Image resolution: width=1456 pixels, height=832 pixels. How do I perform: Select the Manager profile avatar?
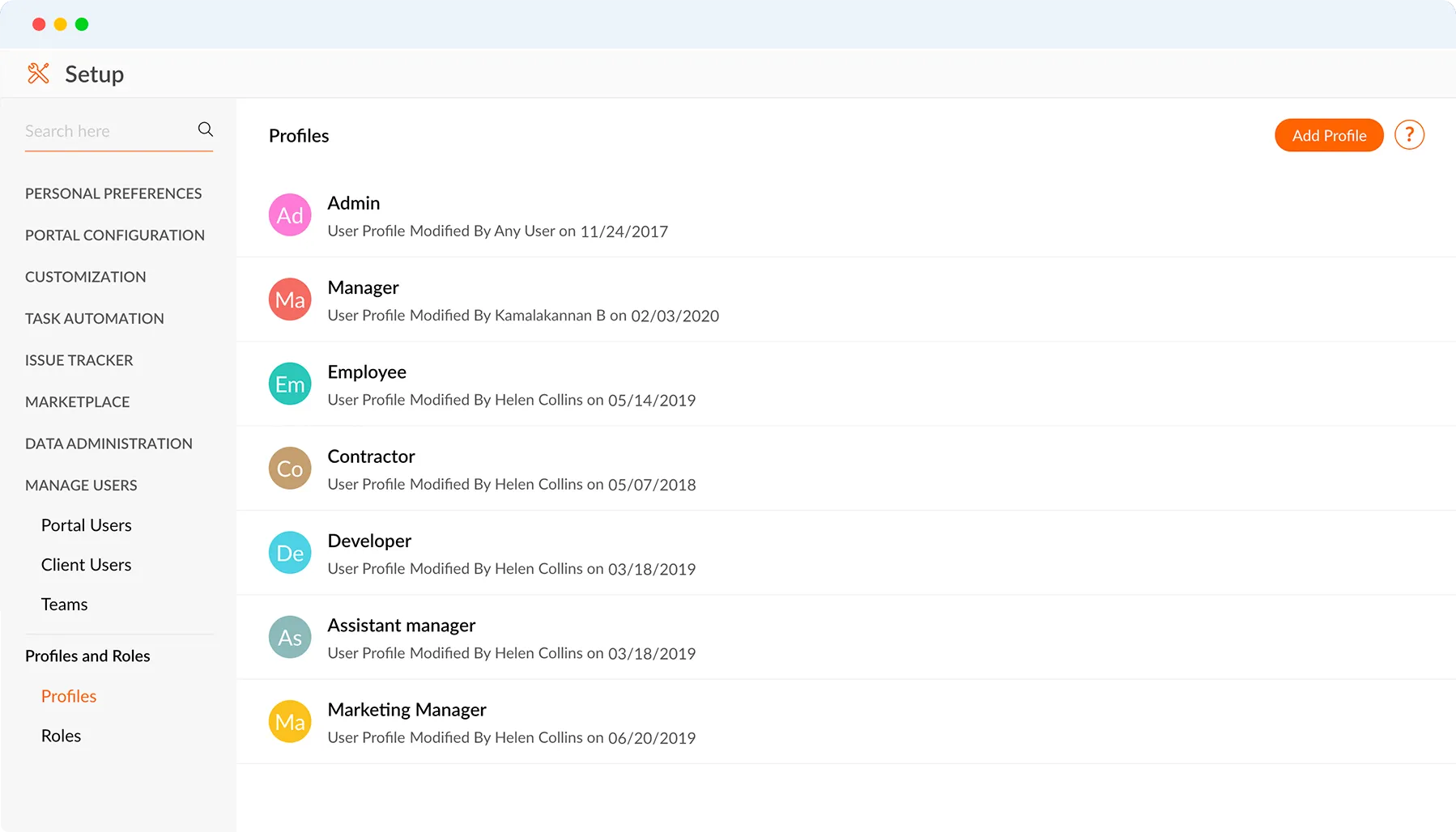tap(289, 299)
